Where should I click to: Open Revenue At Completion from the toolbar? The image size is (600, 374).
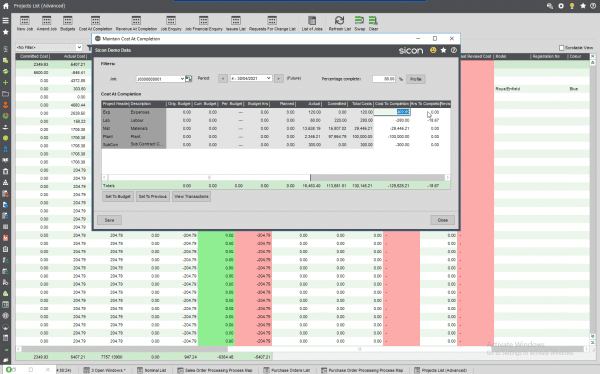(x=136, y=23)
